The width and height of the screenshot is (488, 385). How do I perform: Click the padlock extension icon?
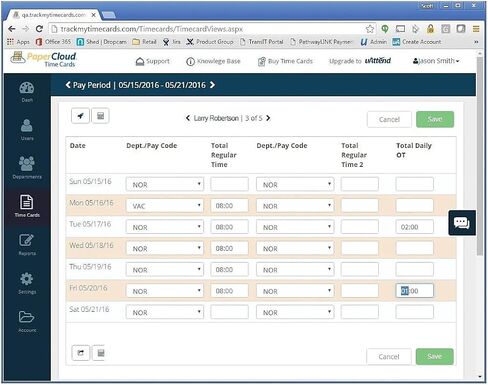coord(430,29)
